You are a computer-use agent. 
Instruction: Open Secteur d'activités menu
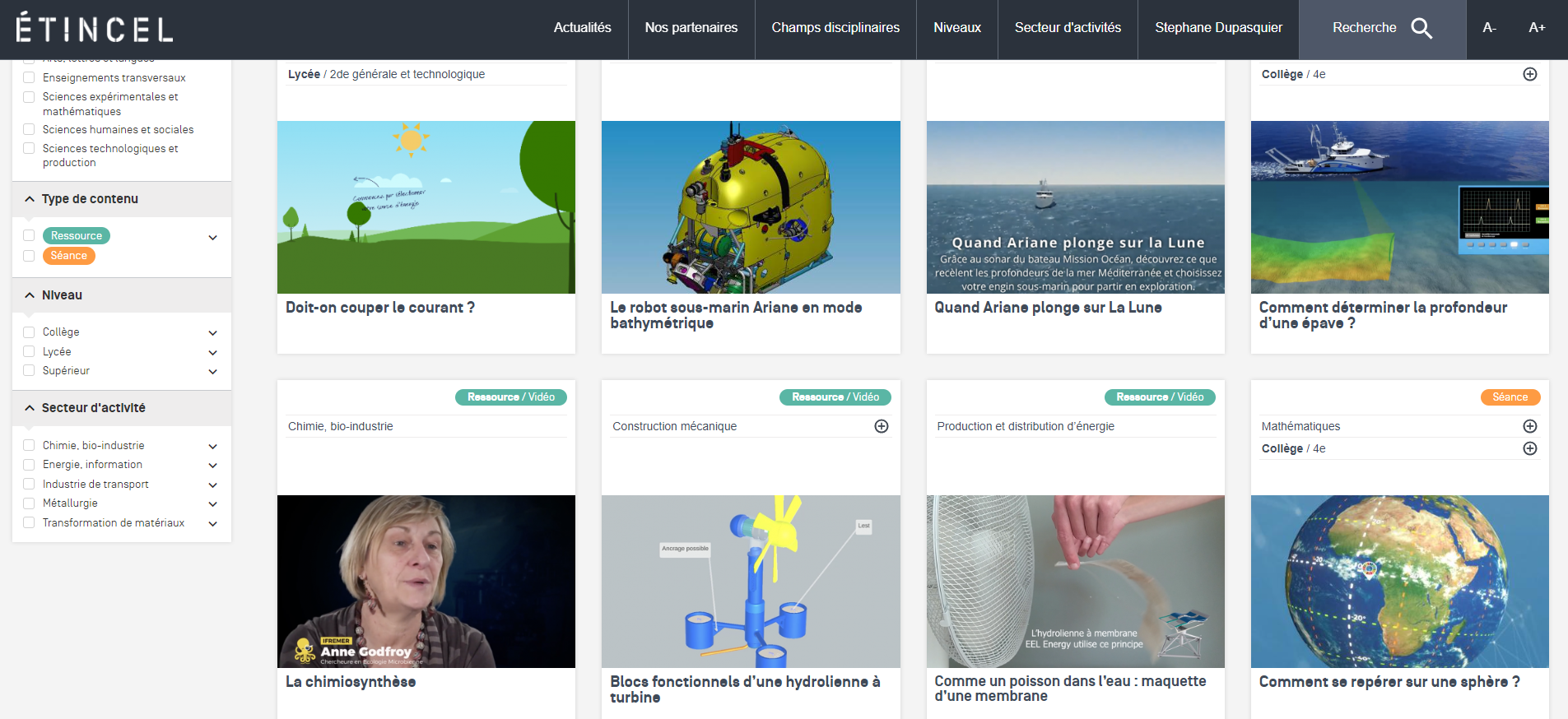tap(1068, 28)
